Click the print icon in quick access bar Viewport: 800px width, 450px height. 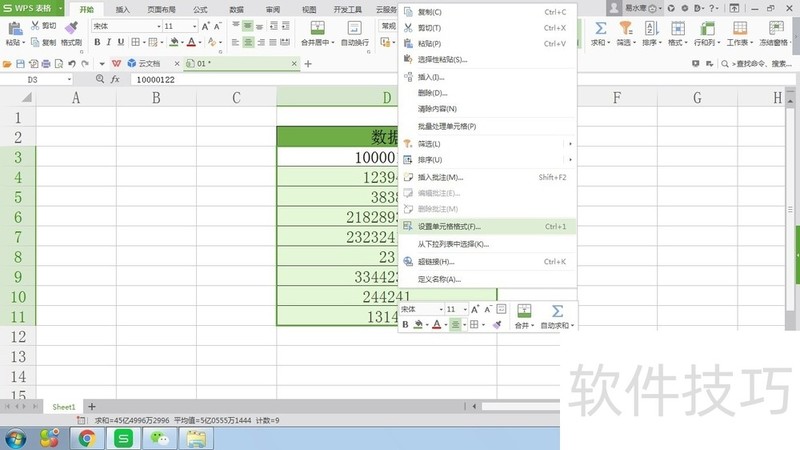[46, 64]
